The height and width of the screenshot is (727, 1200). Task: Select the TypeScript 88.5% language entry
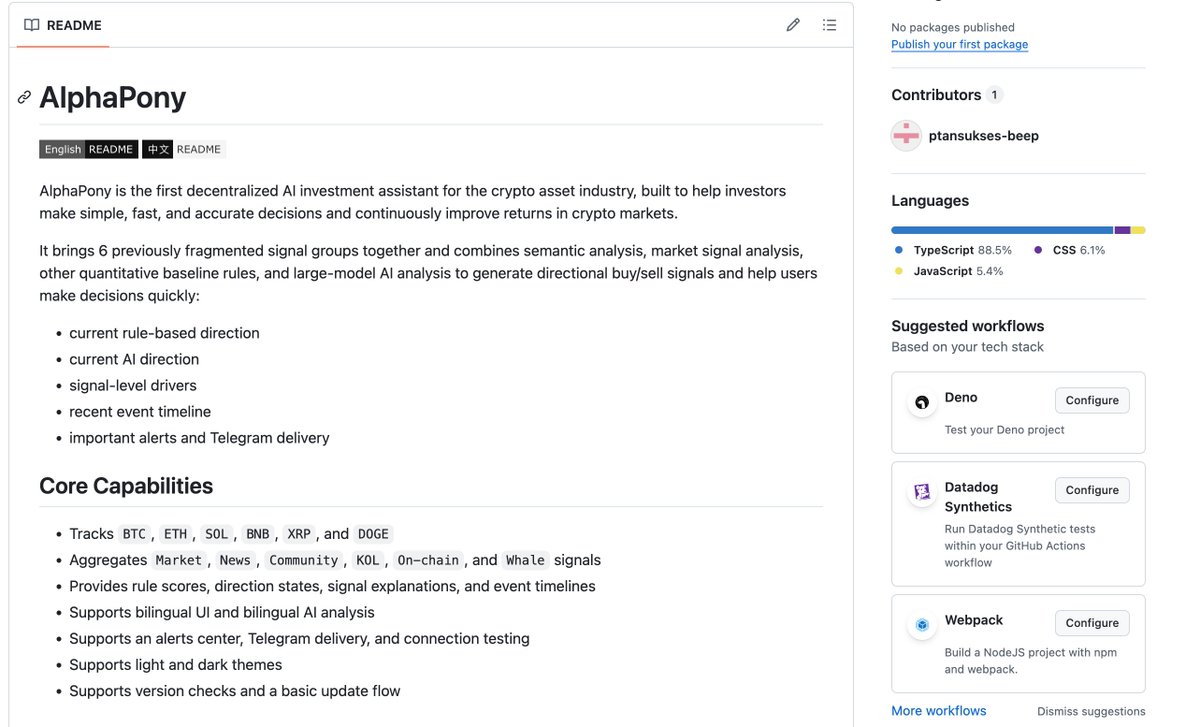click(953, 250)
